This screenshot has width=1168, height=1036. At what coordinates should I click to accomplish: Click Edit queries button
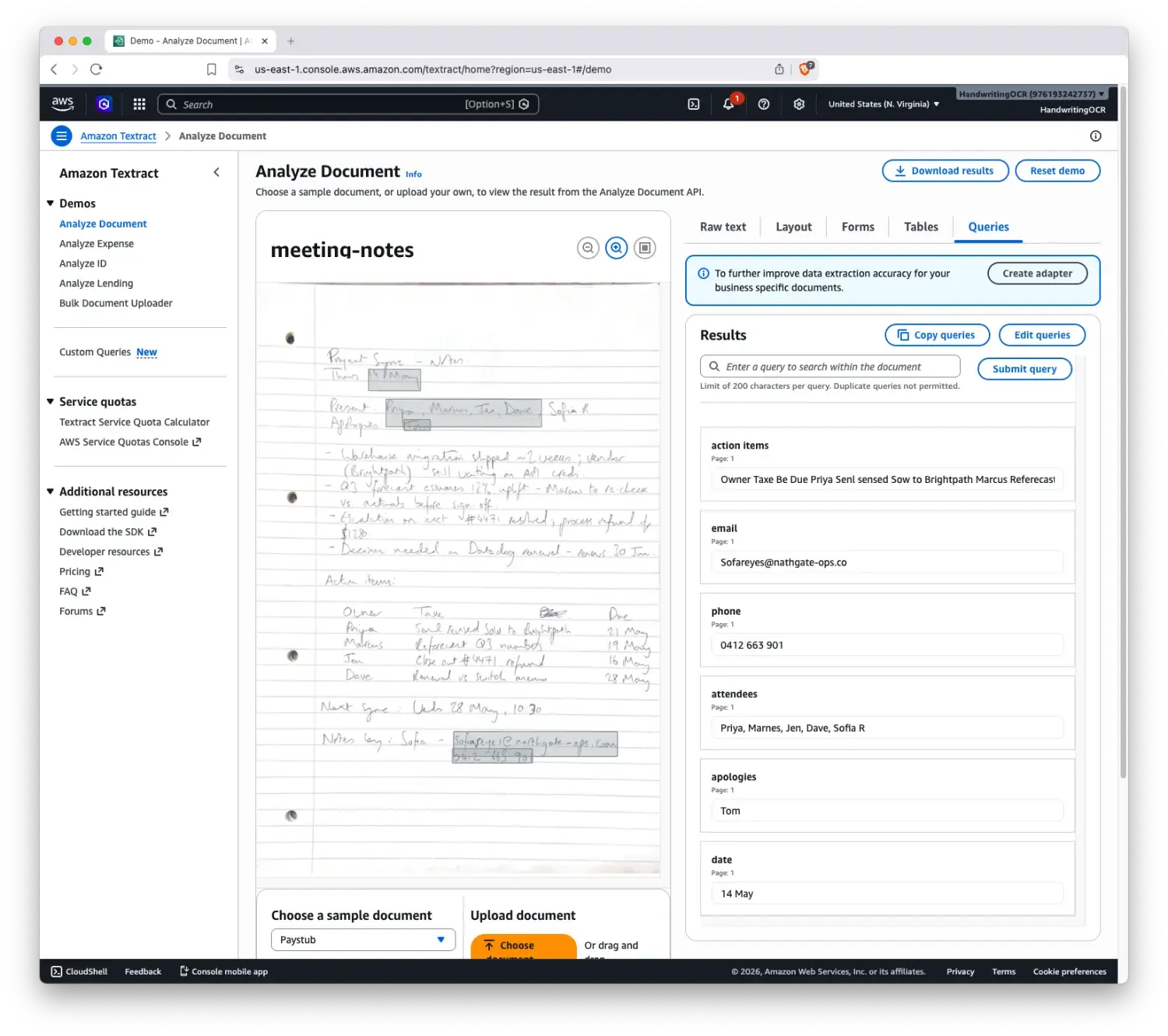pyautogui.click(x=1042, y=335)
